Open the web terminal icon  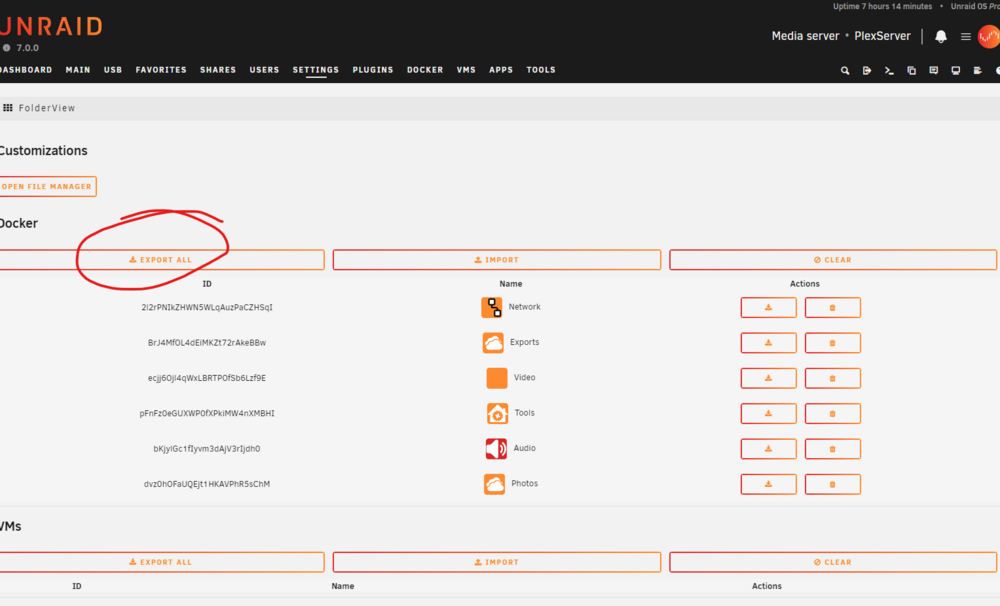click(889, 70)
